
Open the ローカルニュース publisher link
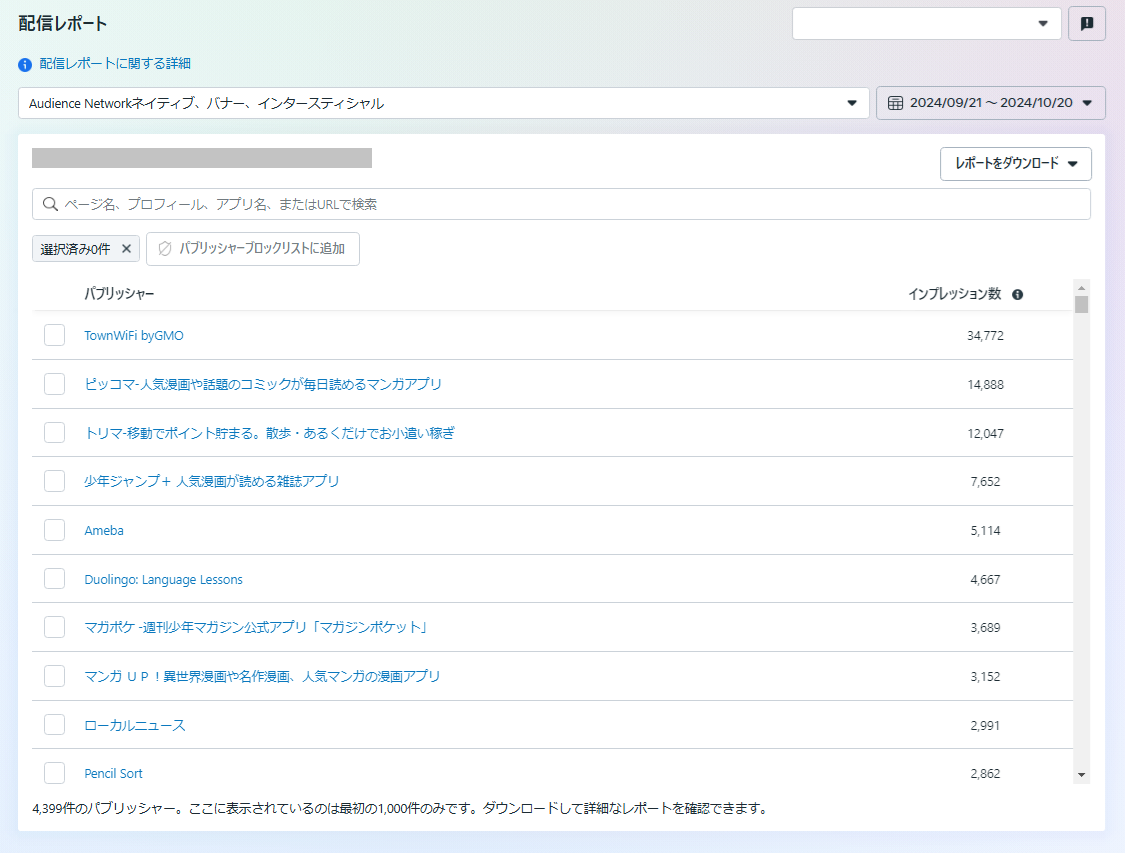coord(135,725)
